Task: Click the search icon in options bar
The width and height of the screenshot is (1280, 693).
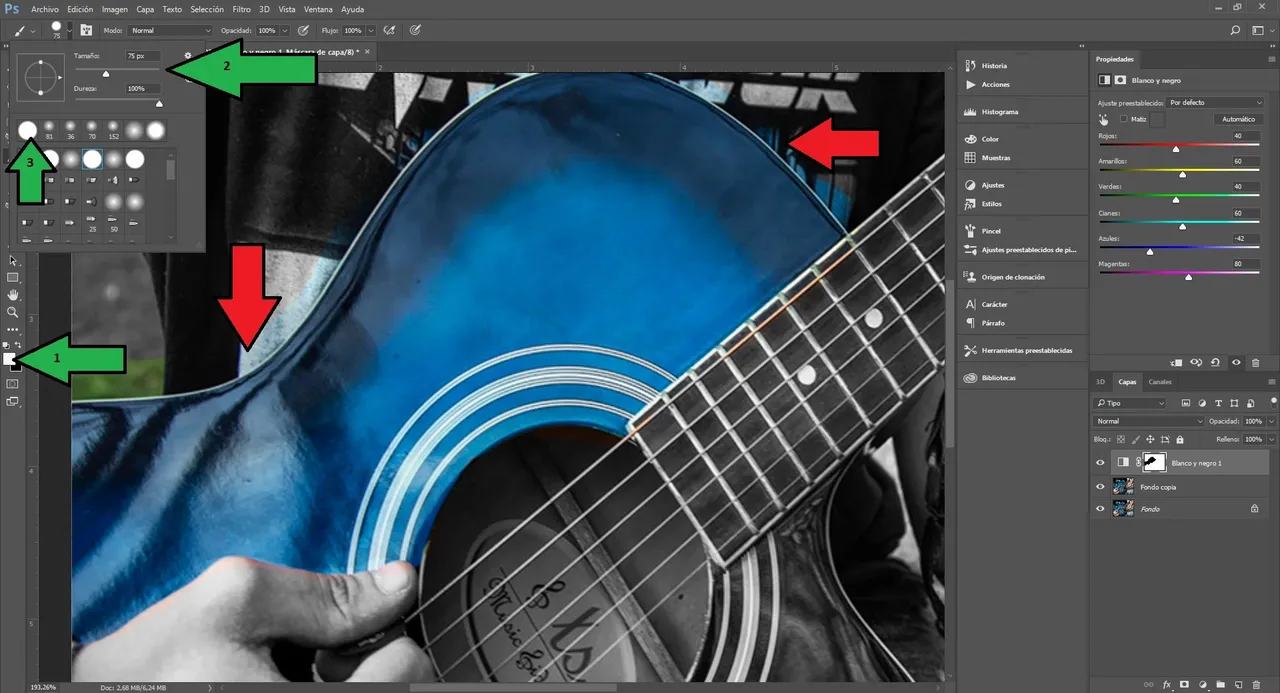Action: [x=1236, y=31]
